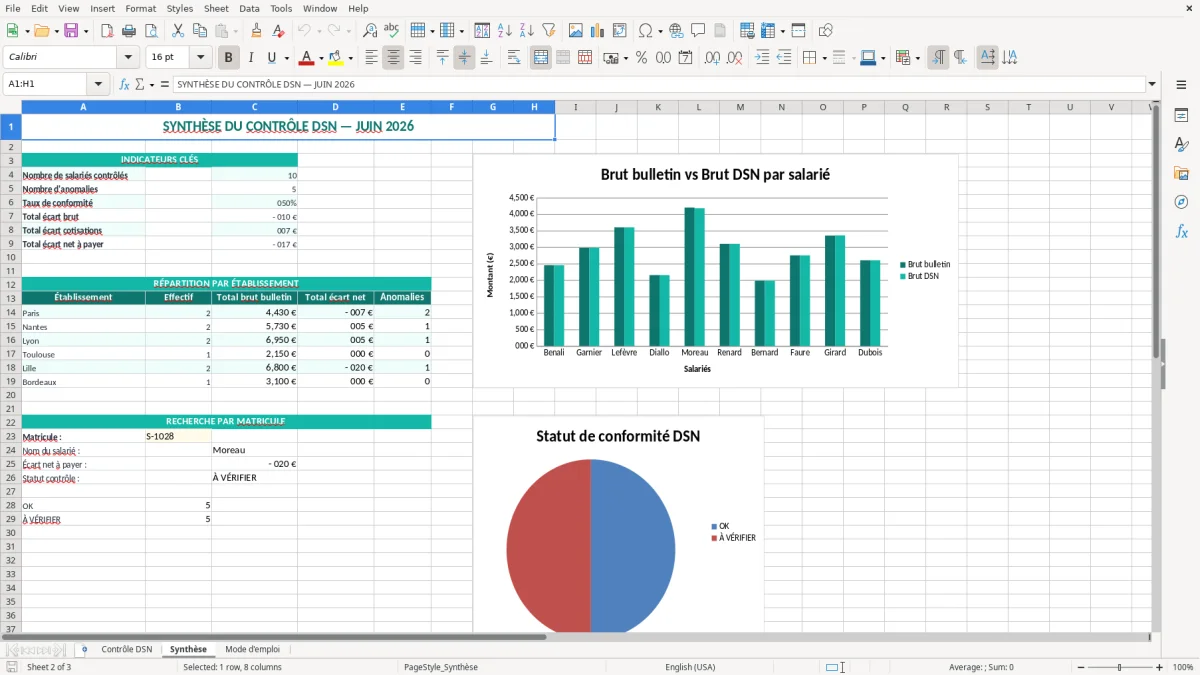Open the sidebar Functions panel
The height and width of the screenshot is (675, 1200).
click(x=1181, y=231)
